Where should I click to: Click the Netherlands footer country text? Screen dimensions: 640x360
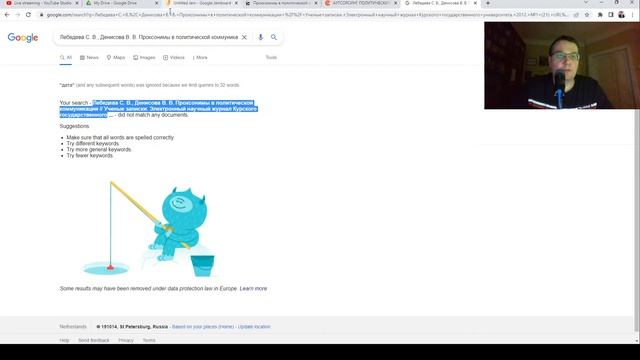coord(73,327)
